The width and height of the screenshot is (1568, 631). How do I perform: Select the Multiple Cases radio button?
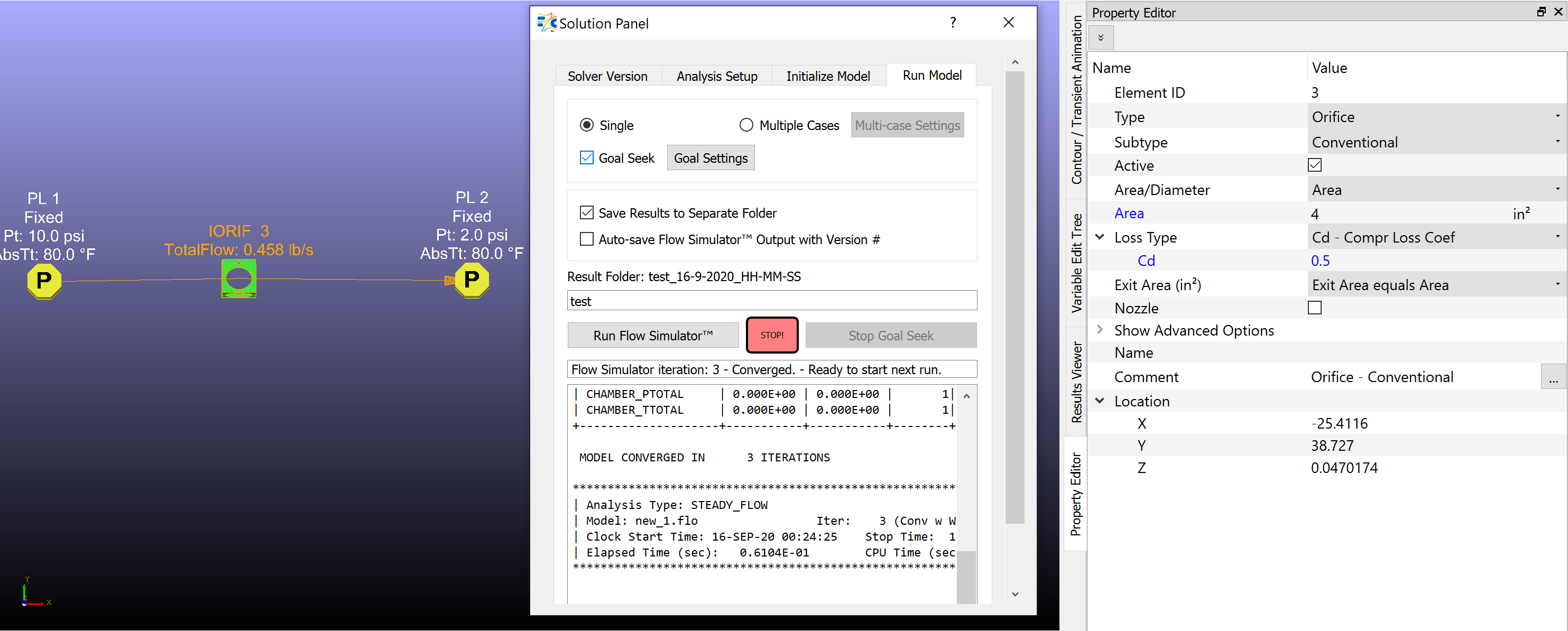tap(746, 125)
